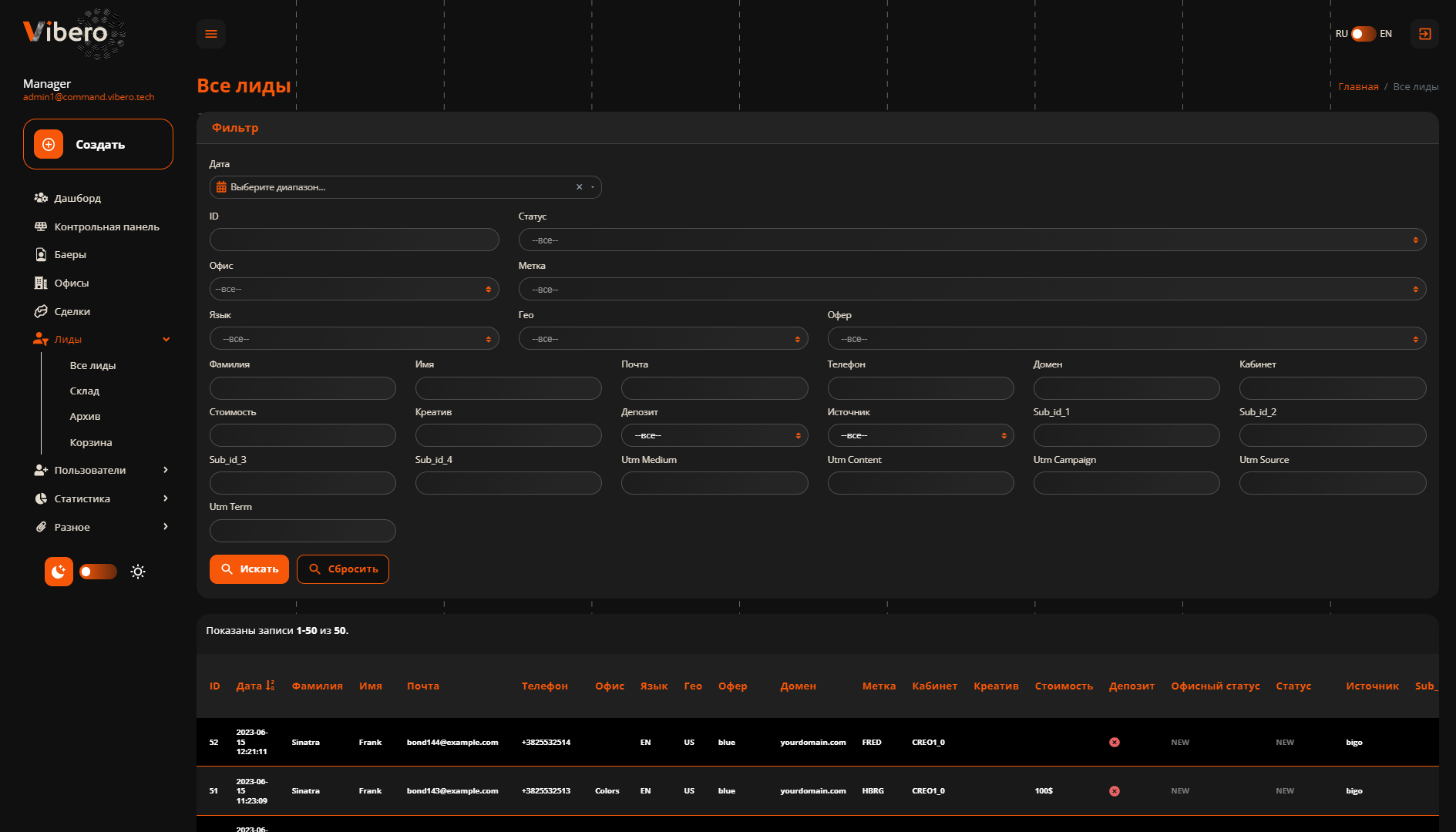Click the Пользователи user icon

[x=41, y=470]
